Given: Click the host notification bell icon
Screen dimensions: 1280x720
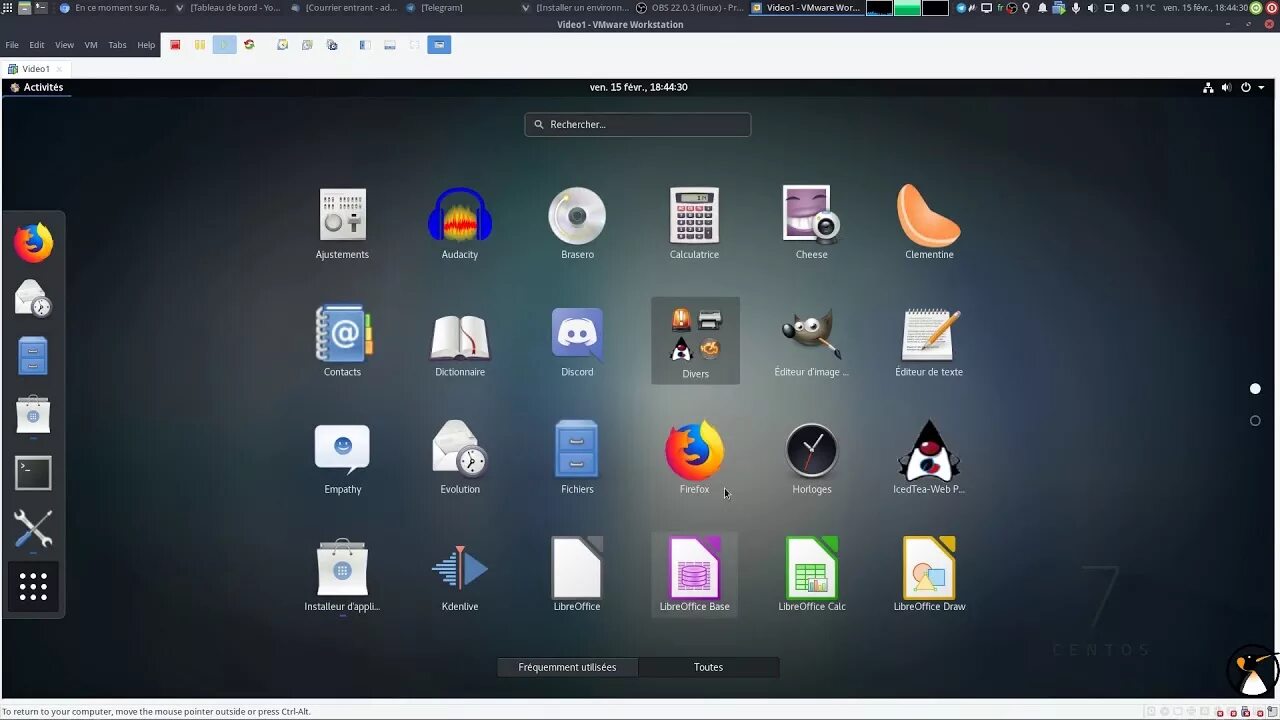Looking at the screenshot, I should [1042, 8].
